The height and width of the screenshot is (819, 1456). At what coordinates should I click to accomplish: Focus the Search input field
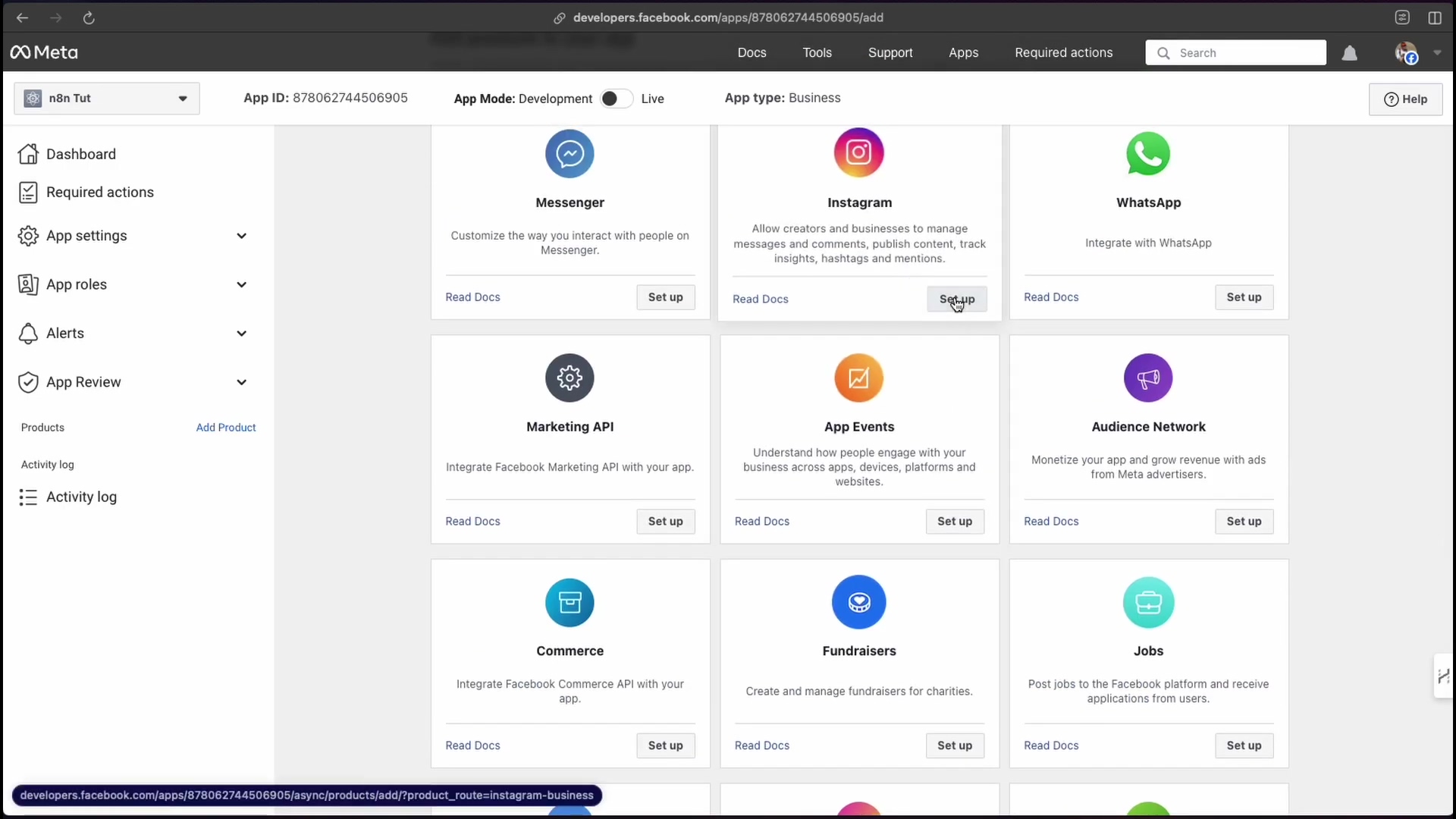pyautogui.click(x=1235, y=53)
